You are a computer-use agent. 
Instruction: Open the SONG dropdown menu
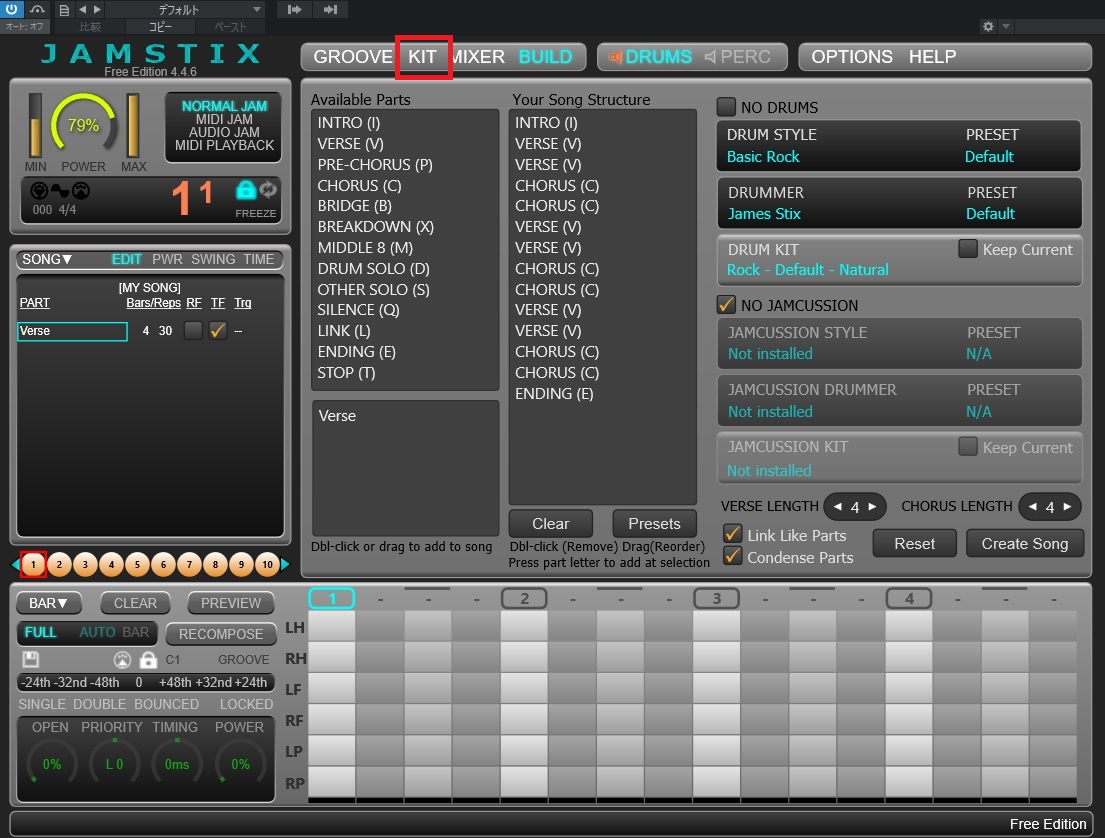click(47, 259)
